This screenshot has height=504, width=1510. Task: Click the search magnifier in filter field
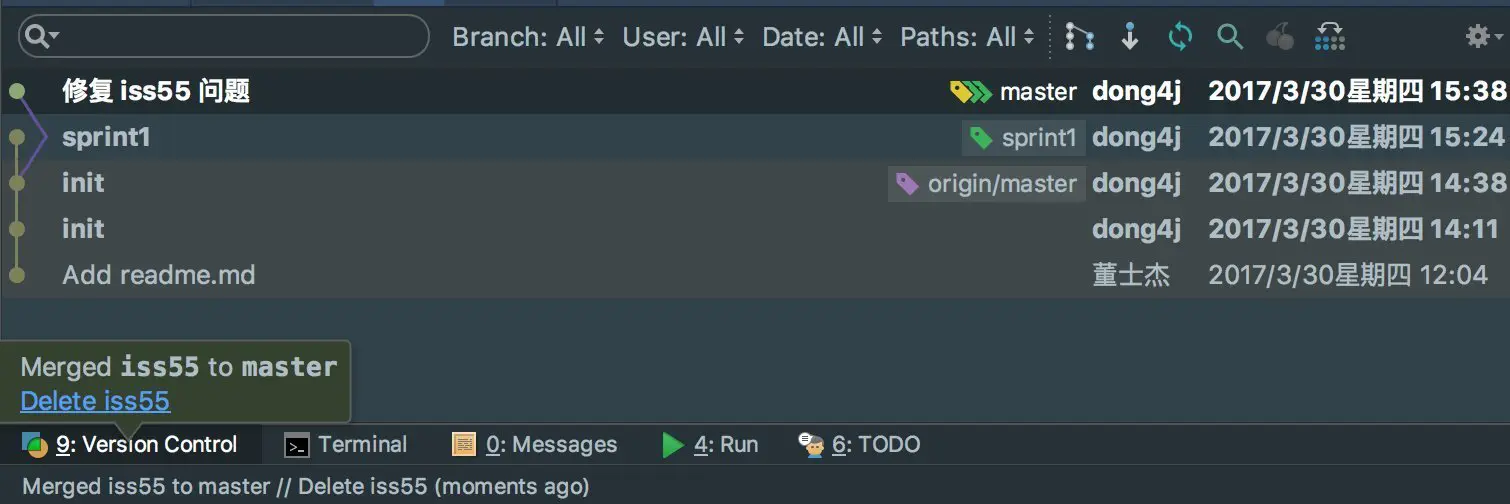point(41,37)
